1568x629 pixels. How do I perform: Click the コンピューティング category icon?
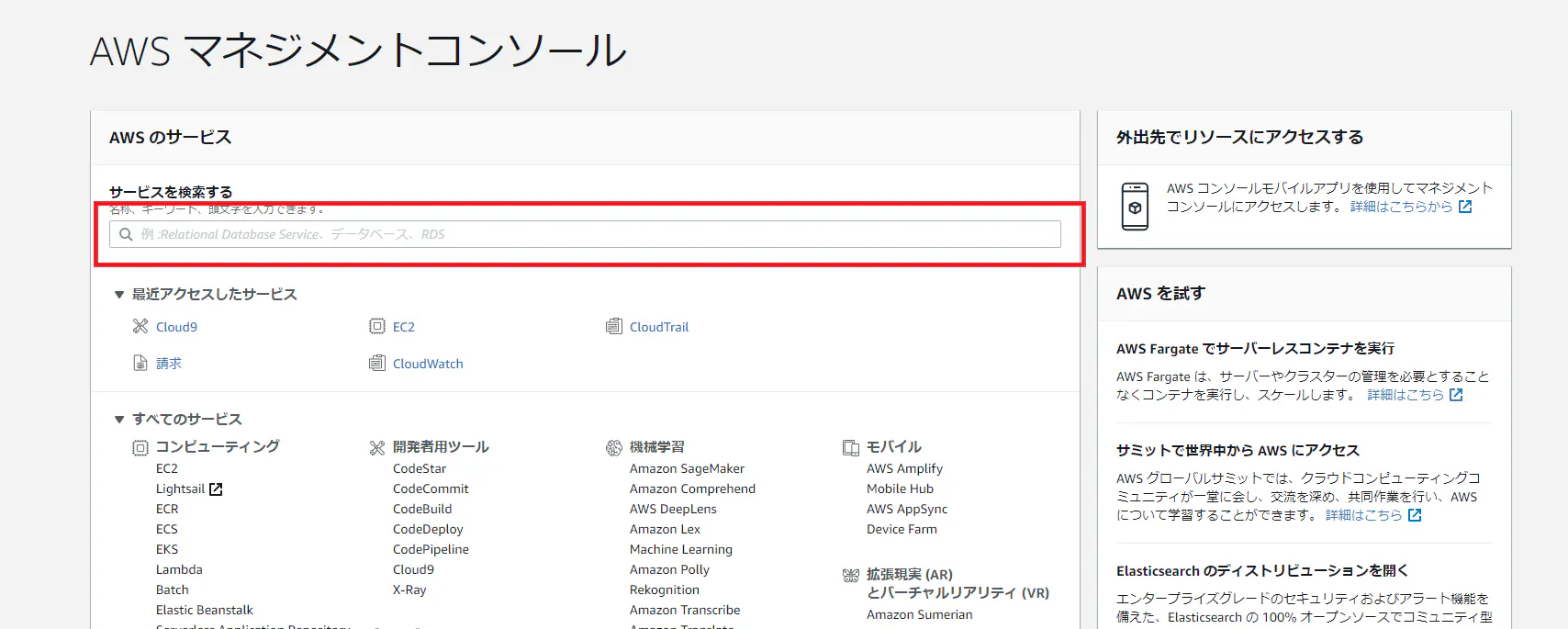140,448
